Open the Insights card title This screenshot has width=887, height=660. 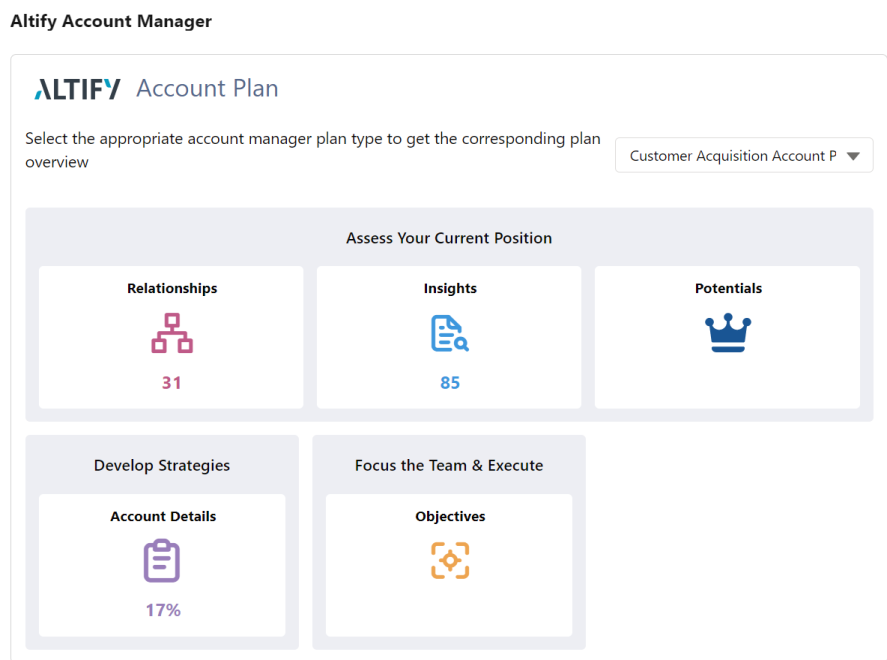pyautogui.click(x=450, y=288)
